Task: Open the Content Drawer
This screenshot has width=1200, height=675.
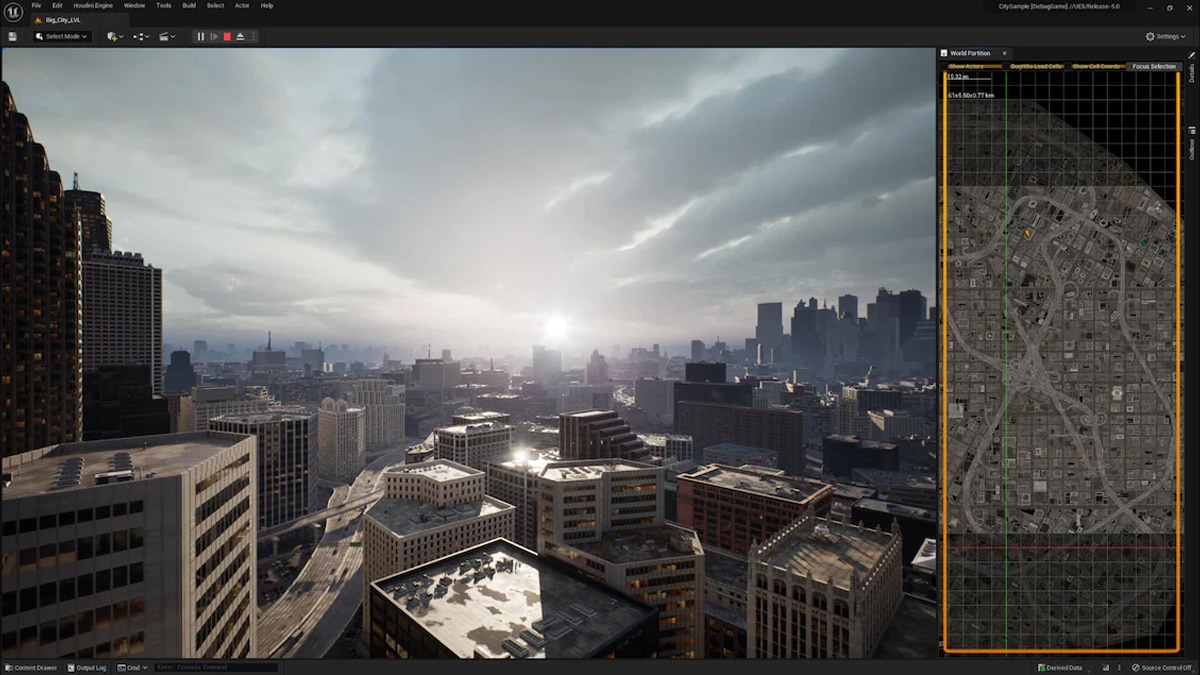Action: (x=32, y=667)
